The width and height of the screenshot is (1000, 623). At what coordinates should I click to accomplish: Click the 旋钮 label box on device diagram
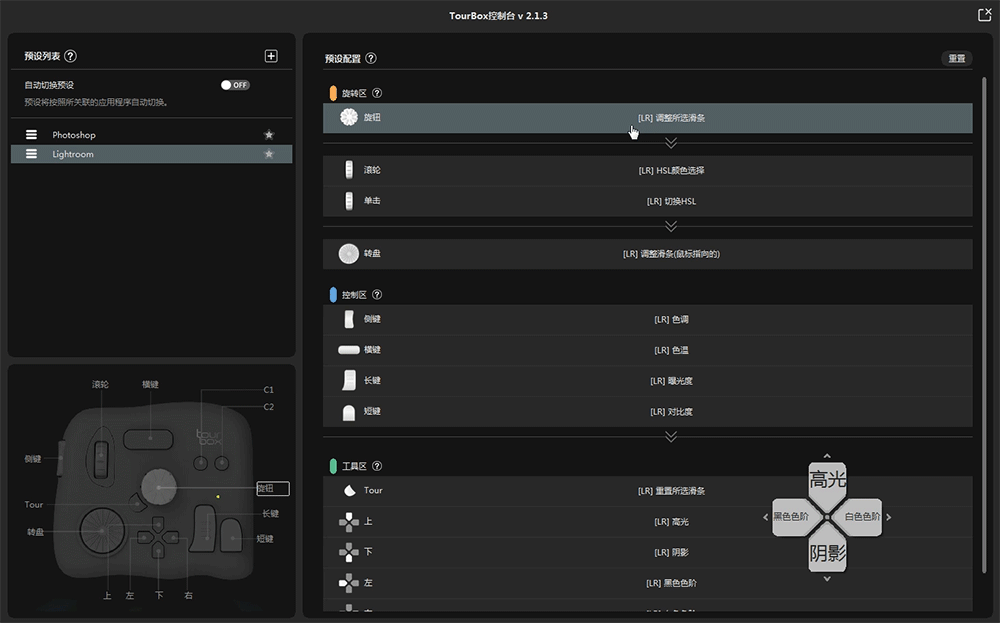pyautogui.click(x=273, y=488)
